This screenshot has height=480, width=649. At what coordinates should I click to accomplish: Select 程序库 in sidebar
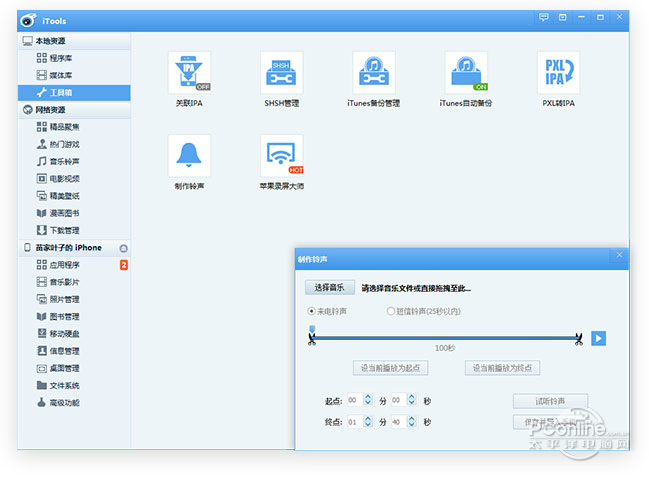pos(74,58)
